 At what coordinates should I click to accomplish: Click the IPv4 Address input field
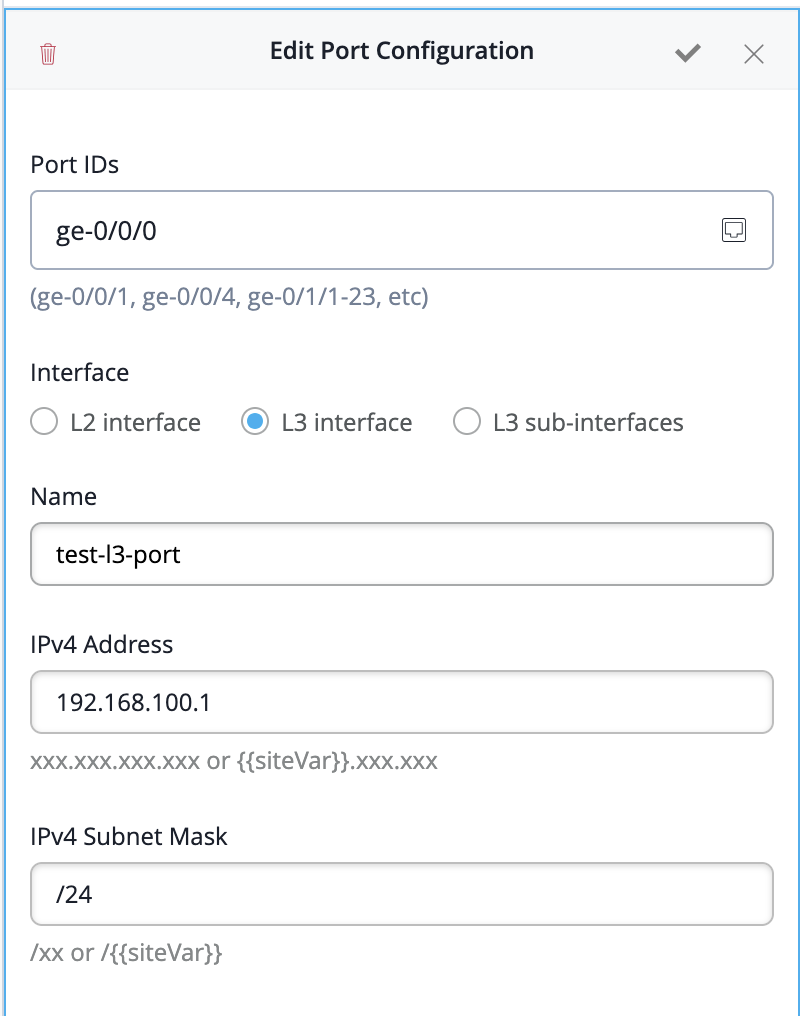point(400,702)
